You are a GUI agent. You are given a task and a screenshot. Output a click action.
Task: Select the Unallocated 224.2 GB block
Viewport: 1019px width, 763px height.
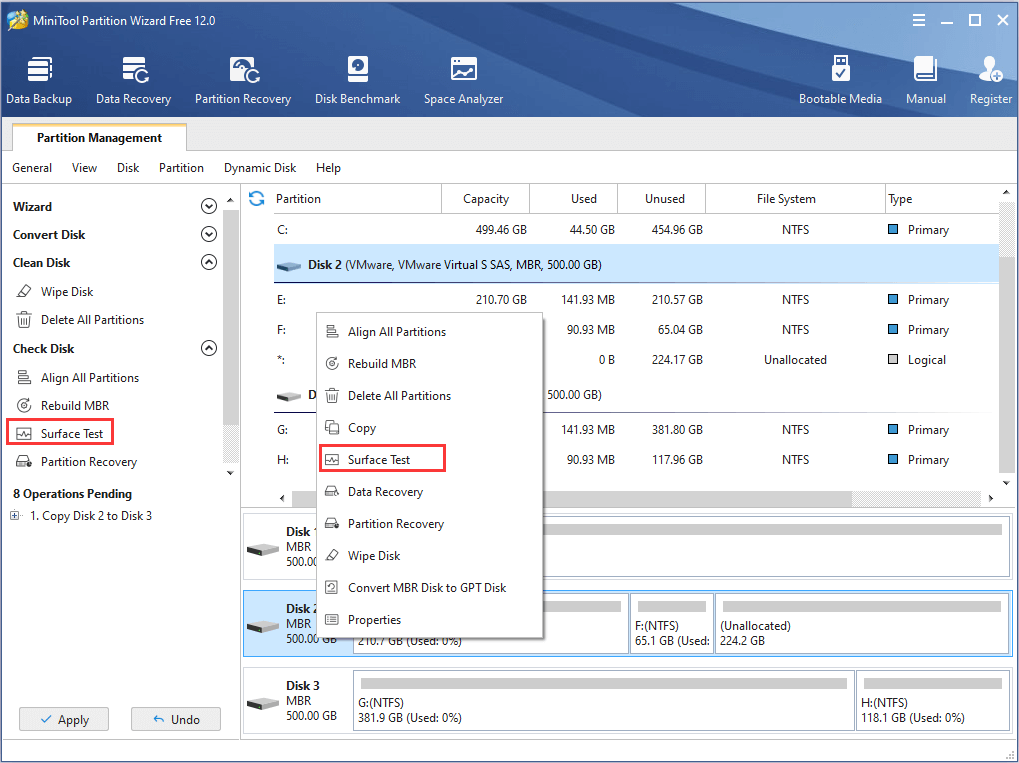862,623
